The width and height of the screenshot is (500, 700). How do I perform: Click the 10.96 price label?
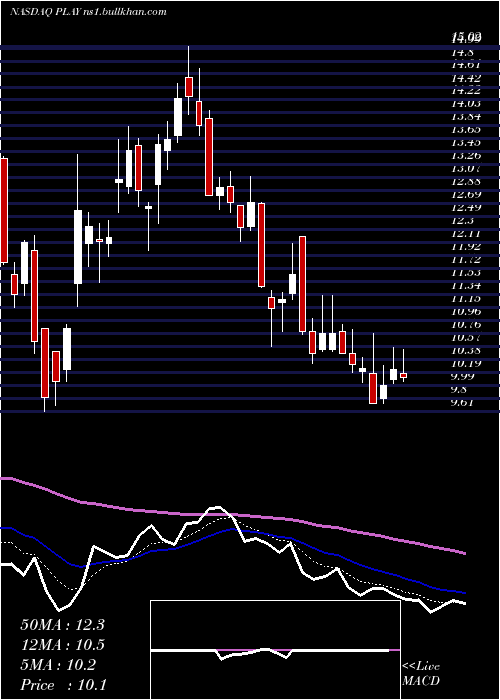[466, 311]
